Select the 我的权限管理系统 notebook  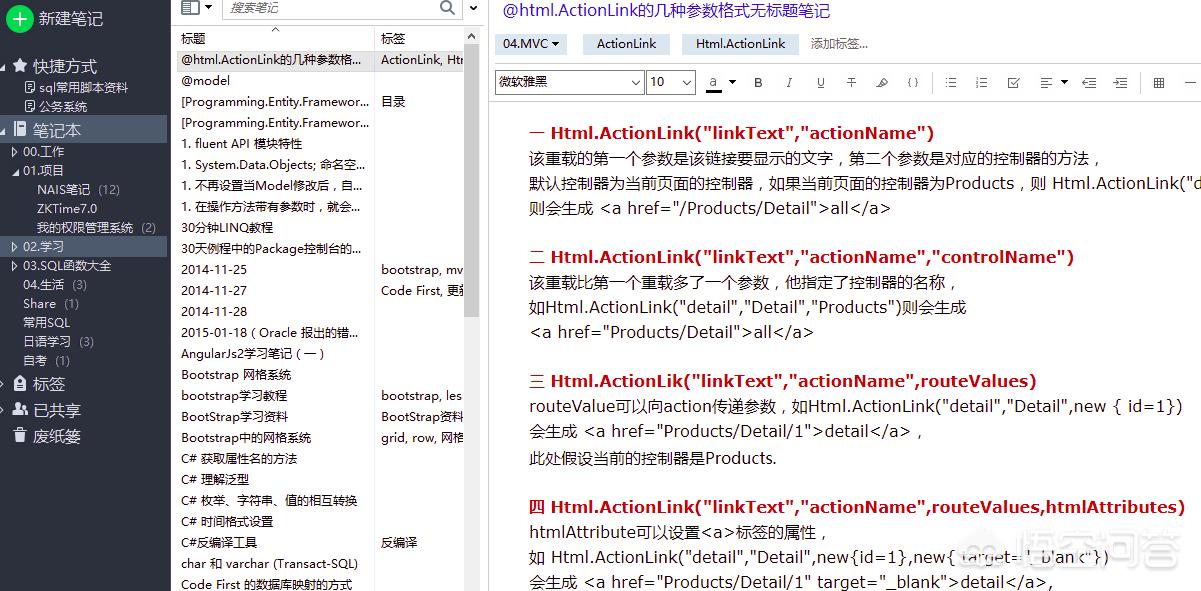pos(85,228)
